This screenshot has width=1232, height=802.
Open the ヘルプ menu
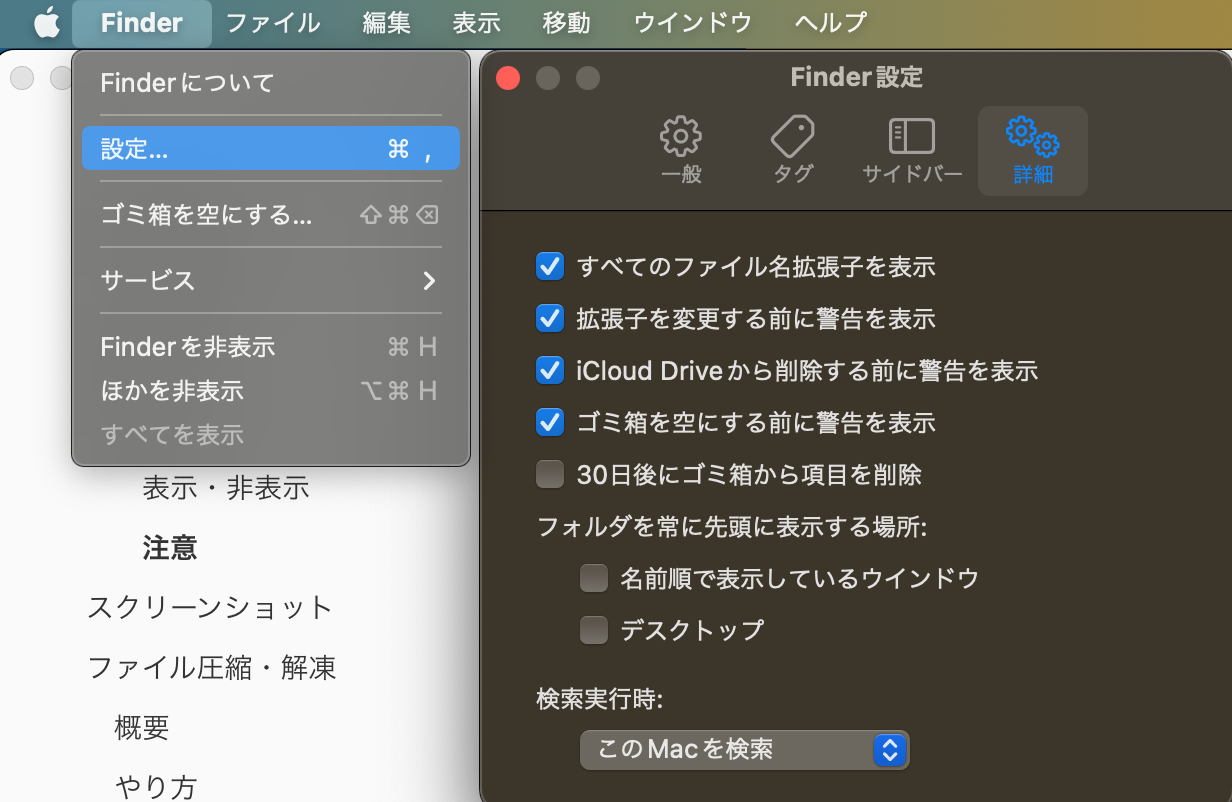pyautogui.click(x=831, y=22)
